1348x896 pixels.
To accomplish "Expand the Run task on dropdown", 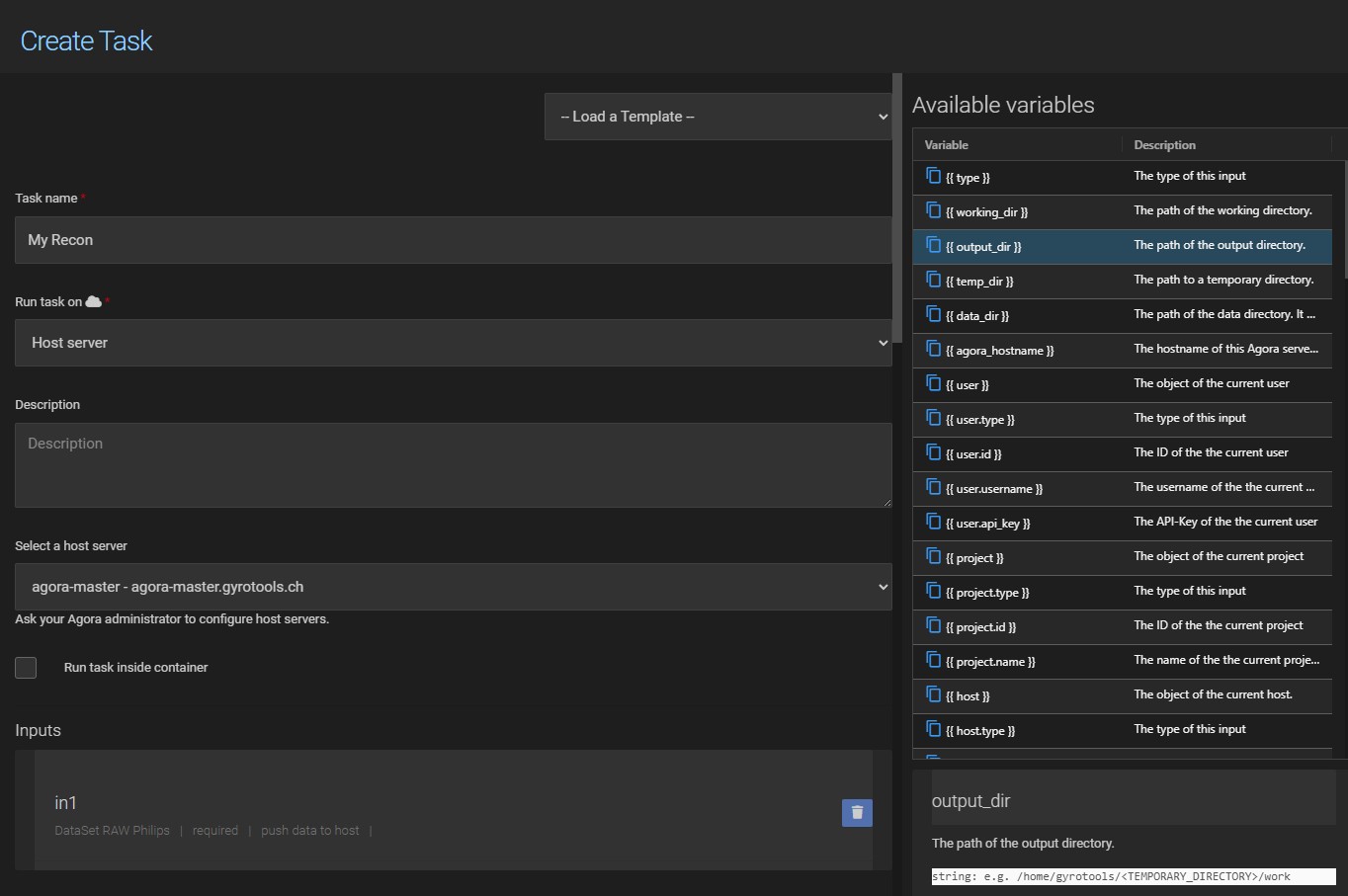I will click(453, 343).
